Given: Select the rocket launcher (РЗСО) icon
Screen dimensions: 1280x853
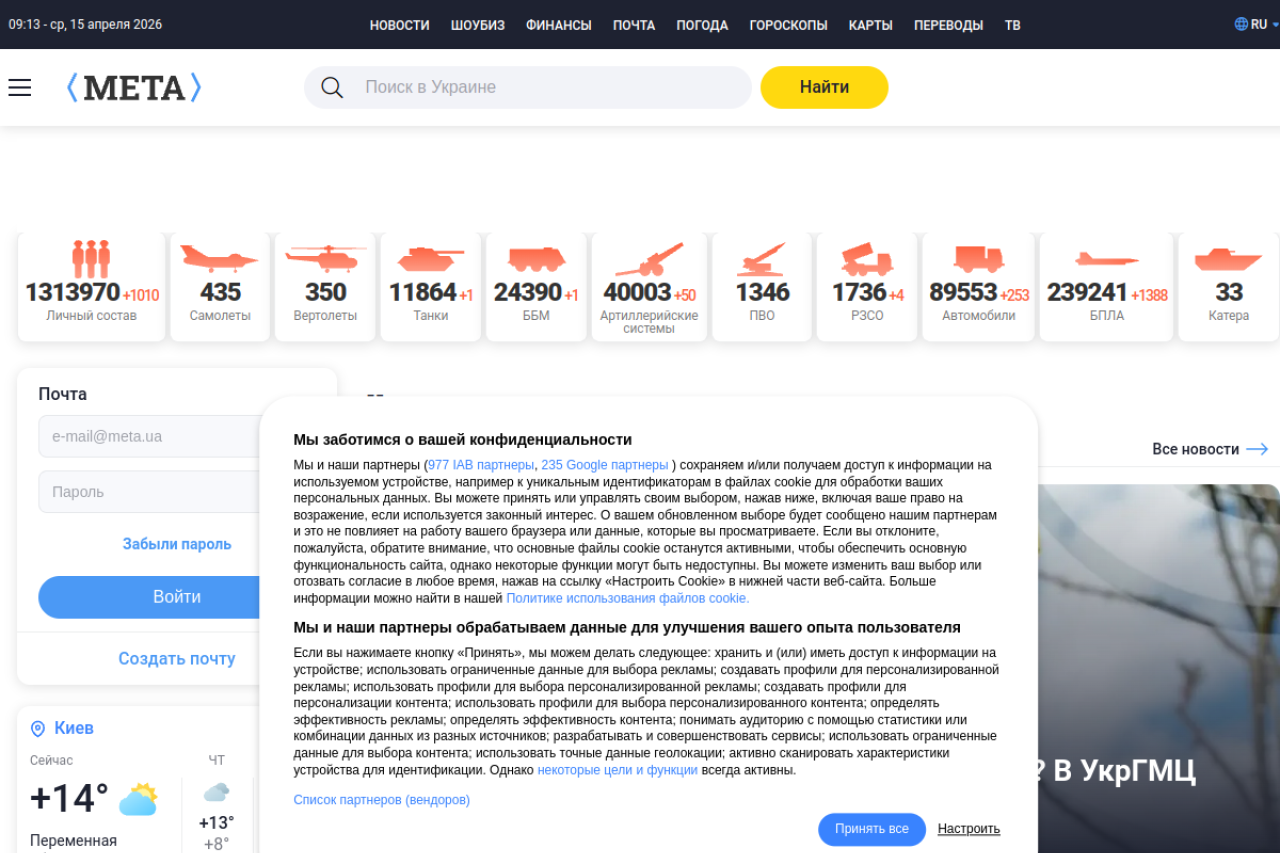Looking at the screenshot, I should click(x=867, y=259).
